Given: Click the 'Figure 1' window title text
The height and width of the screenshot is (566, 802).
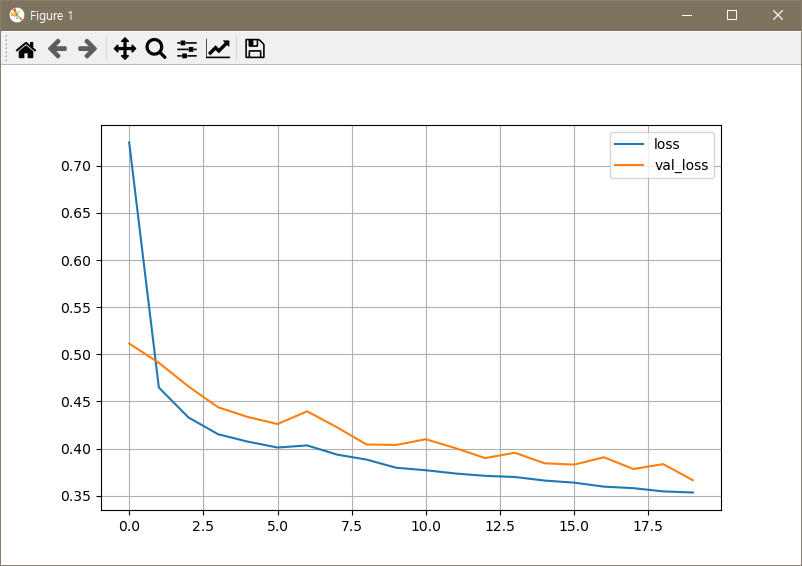Looking at the screenshot, I should click(x=51, y=16).
